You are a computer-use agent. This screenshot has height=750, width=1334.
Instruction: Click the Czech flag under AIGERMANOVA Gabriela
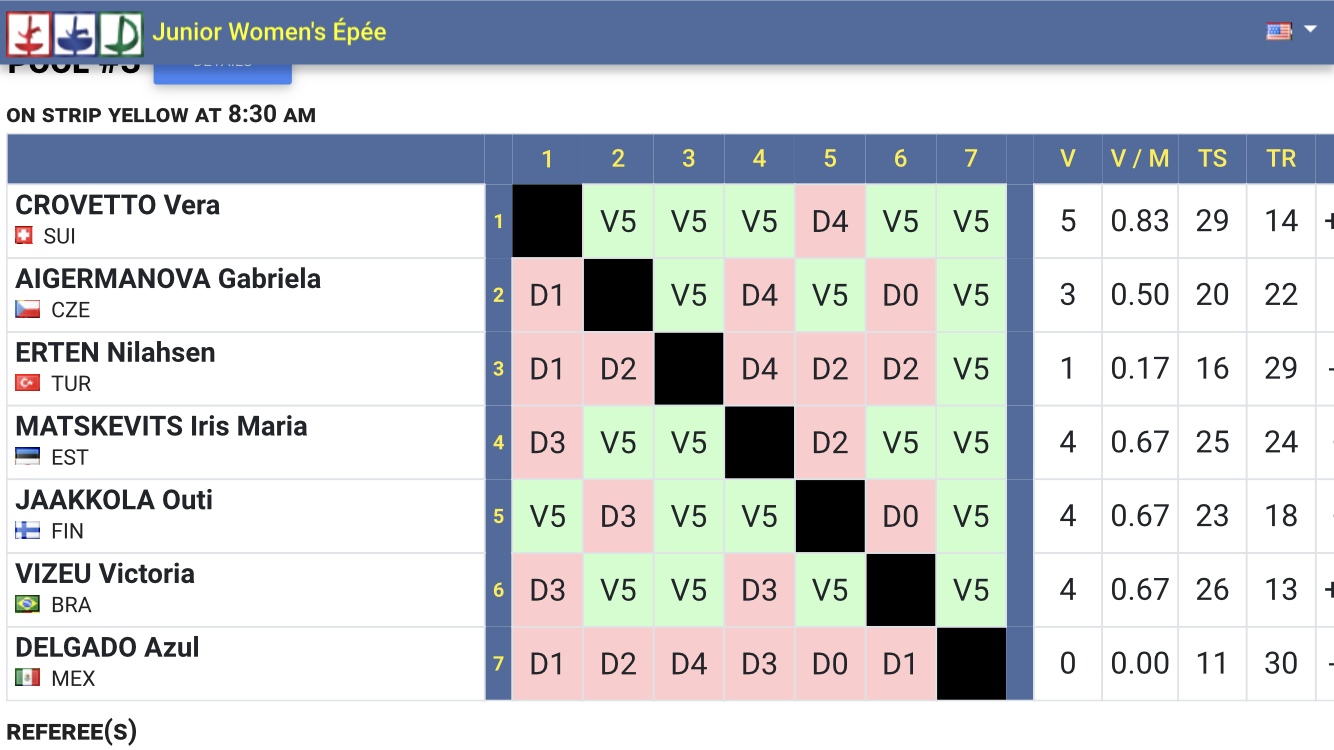[28, 310]
